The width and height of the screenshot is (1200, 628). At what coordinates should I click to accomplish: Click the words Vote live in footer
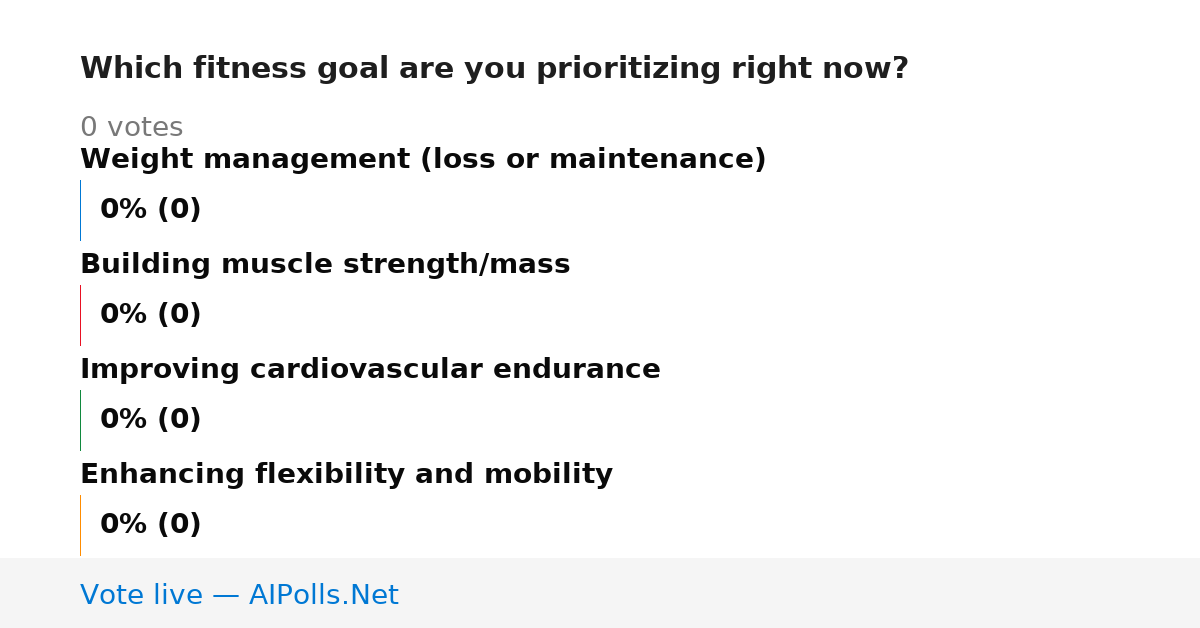click(141, 595)
